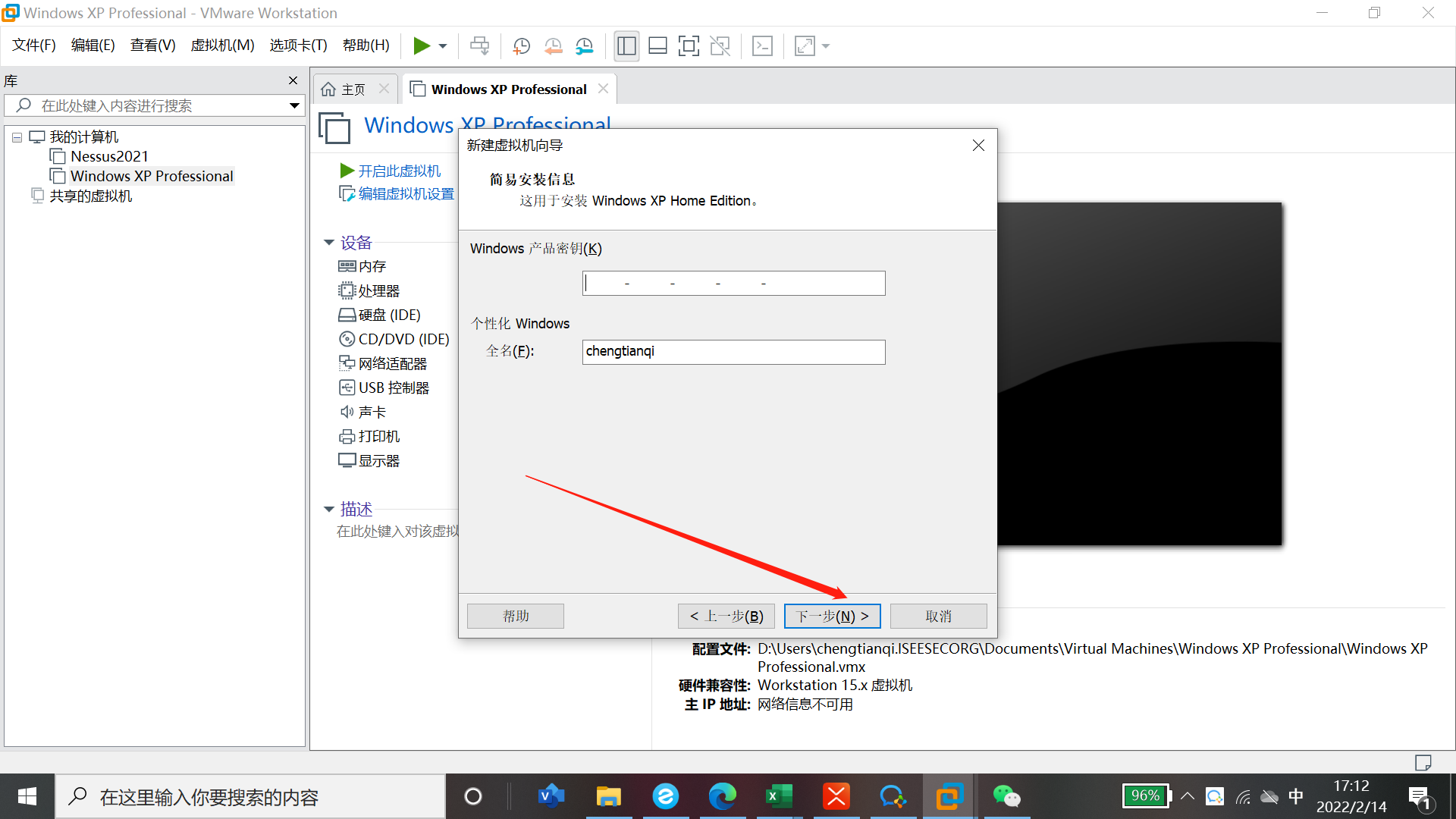The height and width of the screenshot is (819, 1456).
Task: Click the 全名 field containing chengtianqi
Action: (733, 352)
